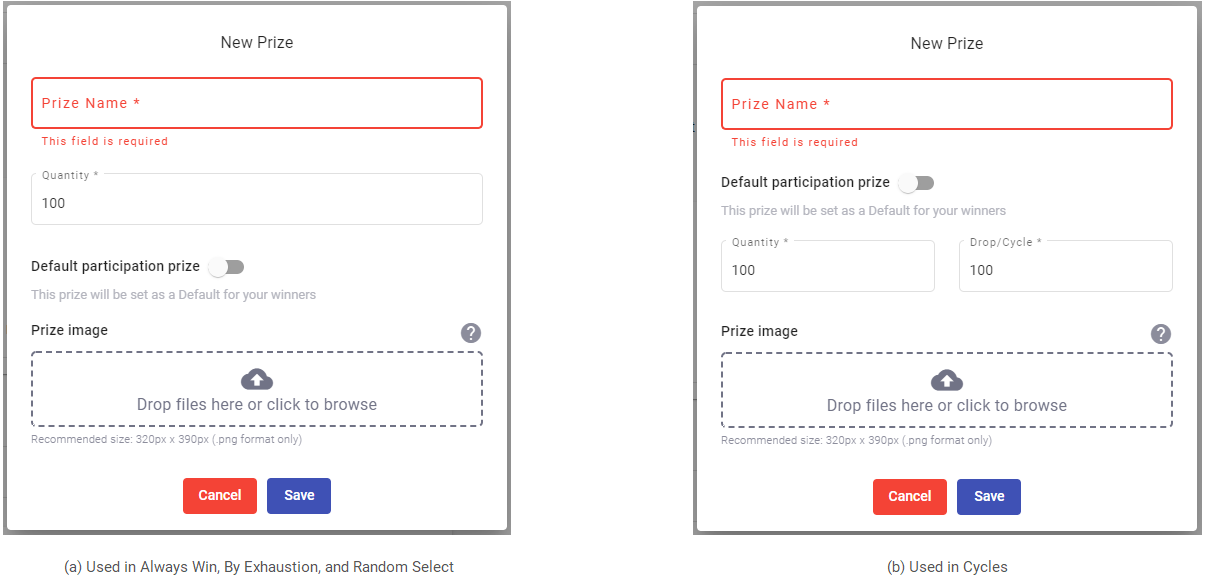The image size is (1207, 584).
Task: Enable Default participation prize in Cycles dialog
Action: [916, 182]
